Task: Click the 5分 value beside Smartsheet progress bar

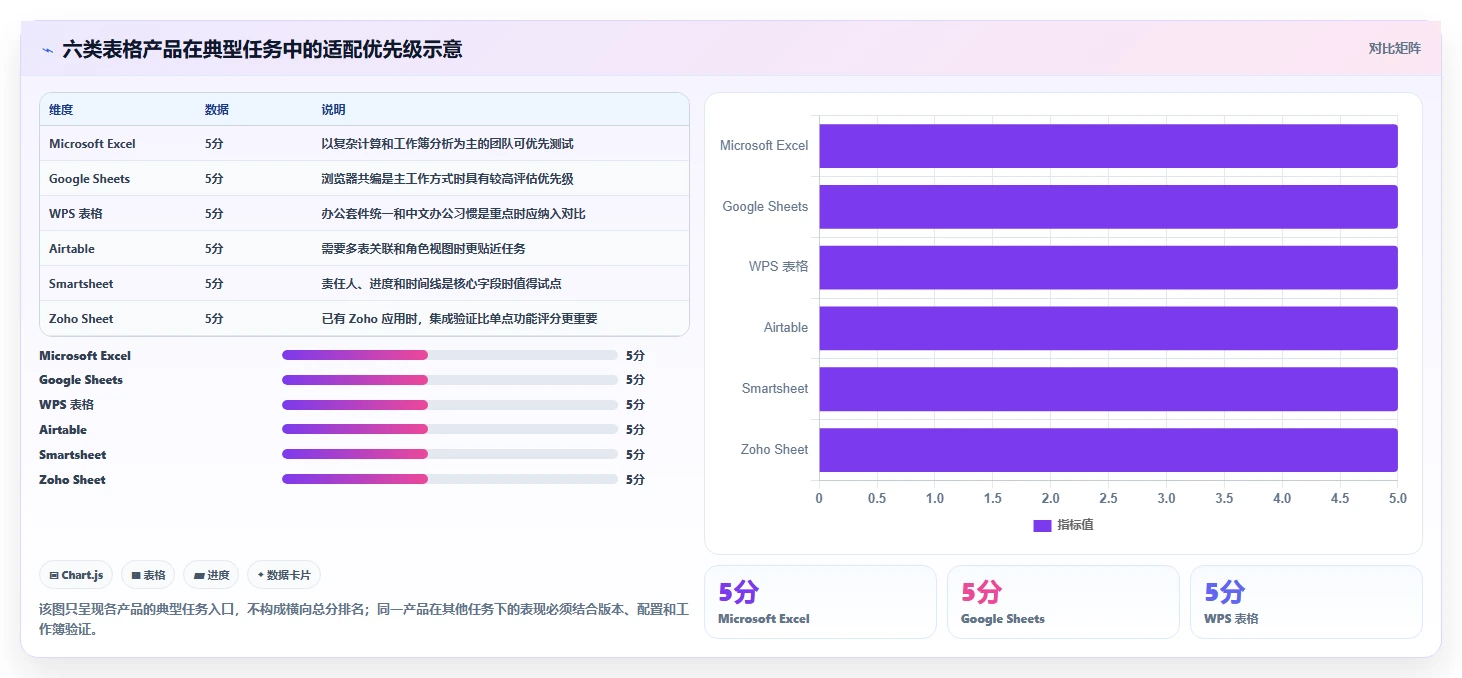Action: [x=635, y=455]
